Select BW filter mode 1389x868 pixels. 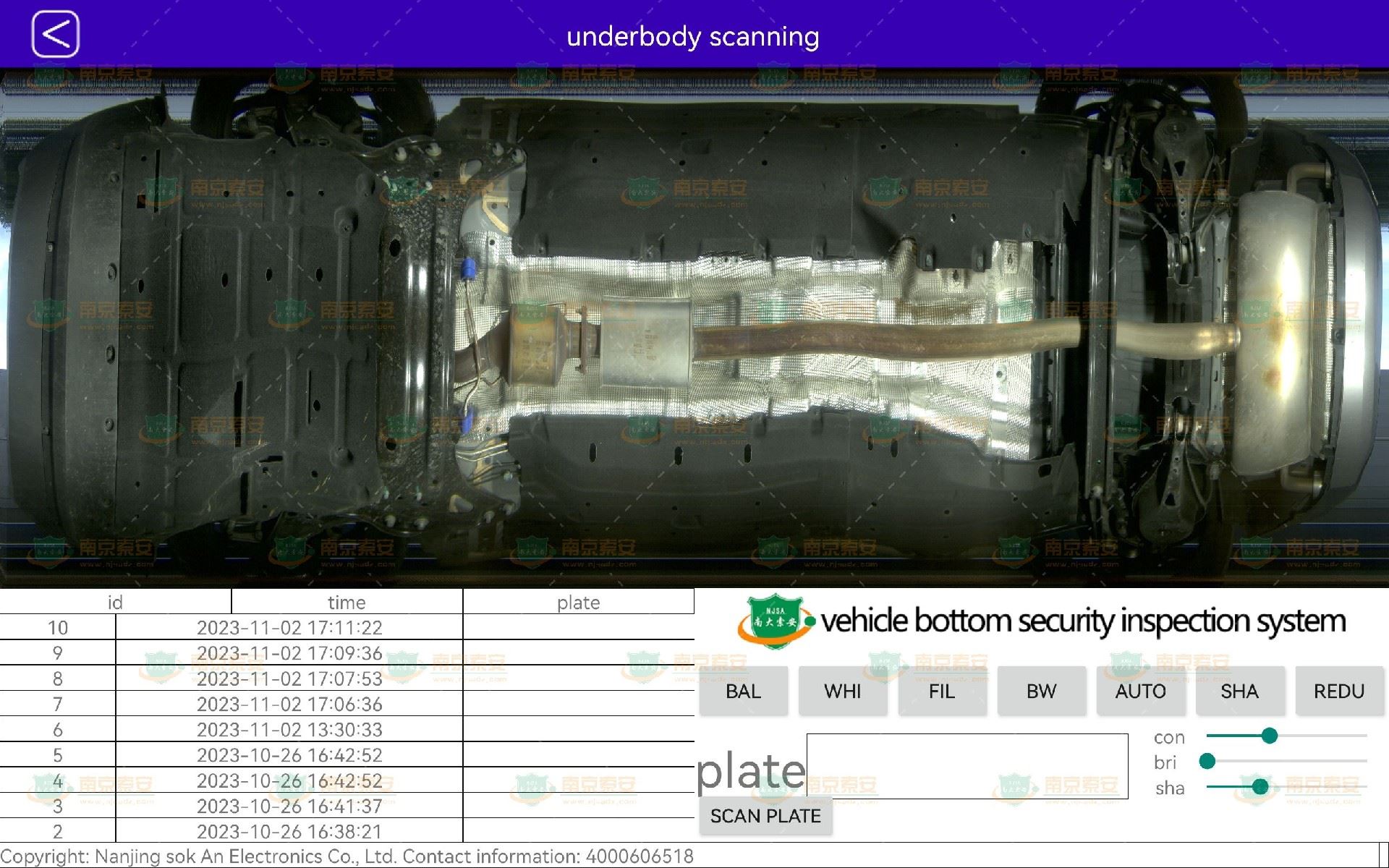pos(1040,690)
